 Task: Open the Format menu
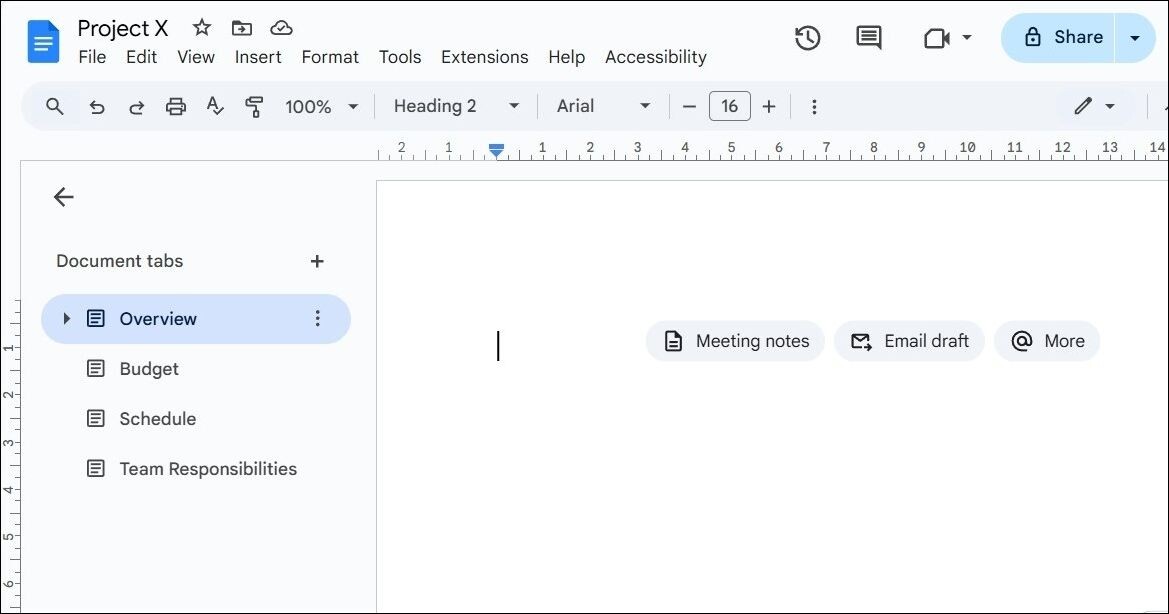(330, 57)
